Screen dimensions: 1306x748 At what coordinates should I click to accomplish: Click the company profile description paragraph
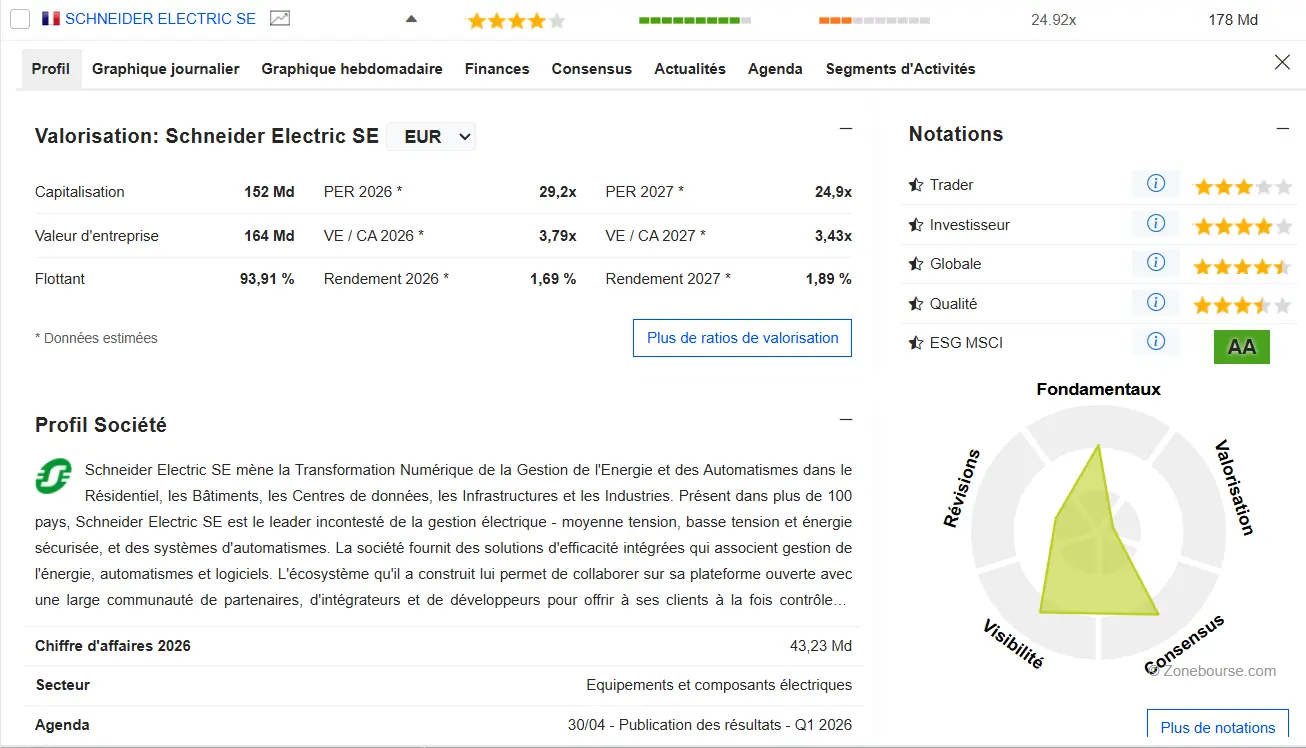pyautogui.click(x=443, y=535)
